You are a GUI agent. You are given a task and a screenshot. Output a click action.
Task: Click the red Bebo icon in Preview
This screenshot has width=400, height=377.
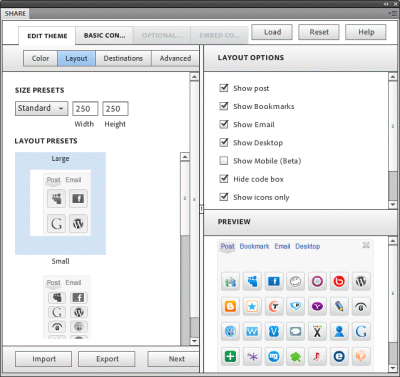click(339, 282)
